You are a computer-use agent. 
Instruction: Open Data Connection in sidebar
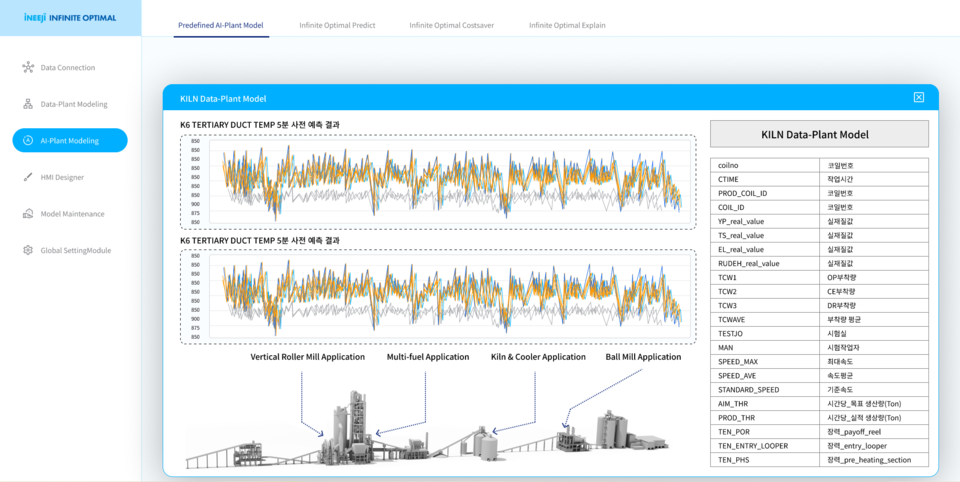click(70, 67)
